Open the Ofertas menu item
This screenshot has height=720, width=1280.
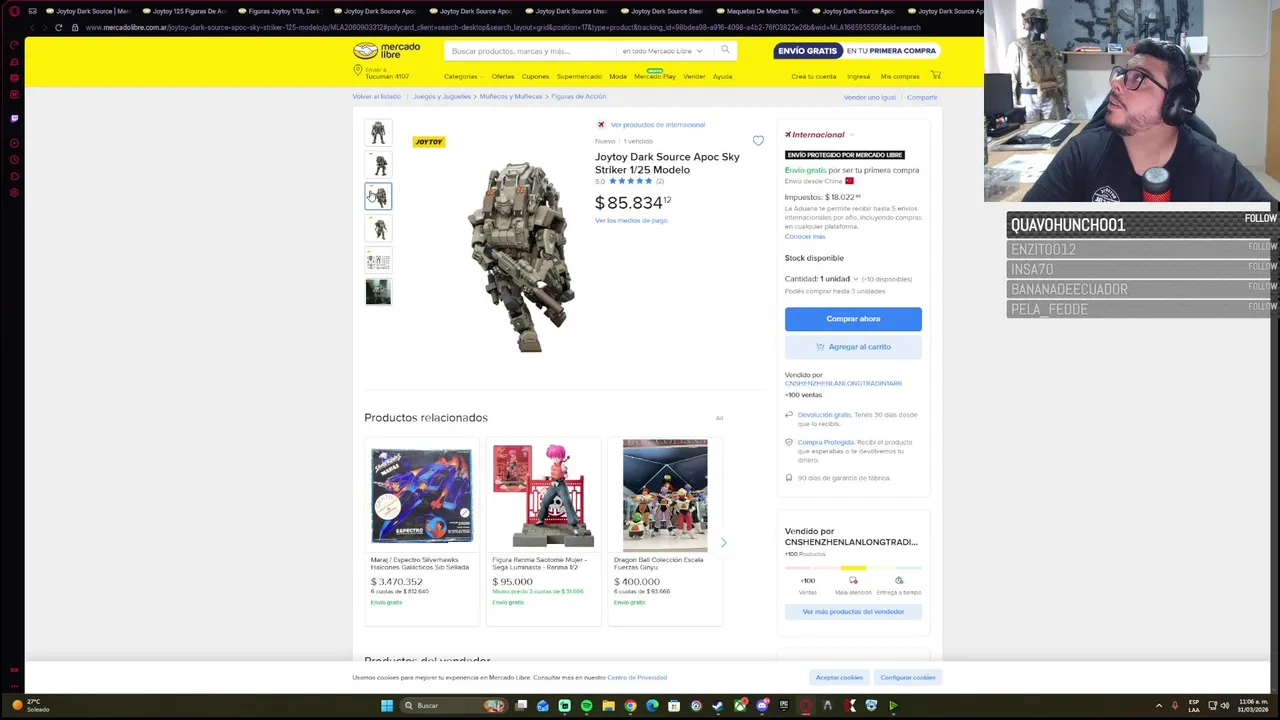[503, 76]
